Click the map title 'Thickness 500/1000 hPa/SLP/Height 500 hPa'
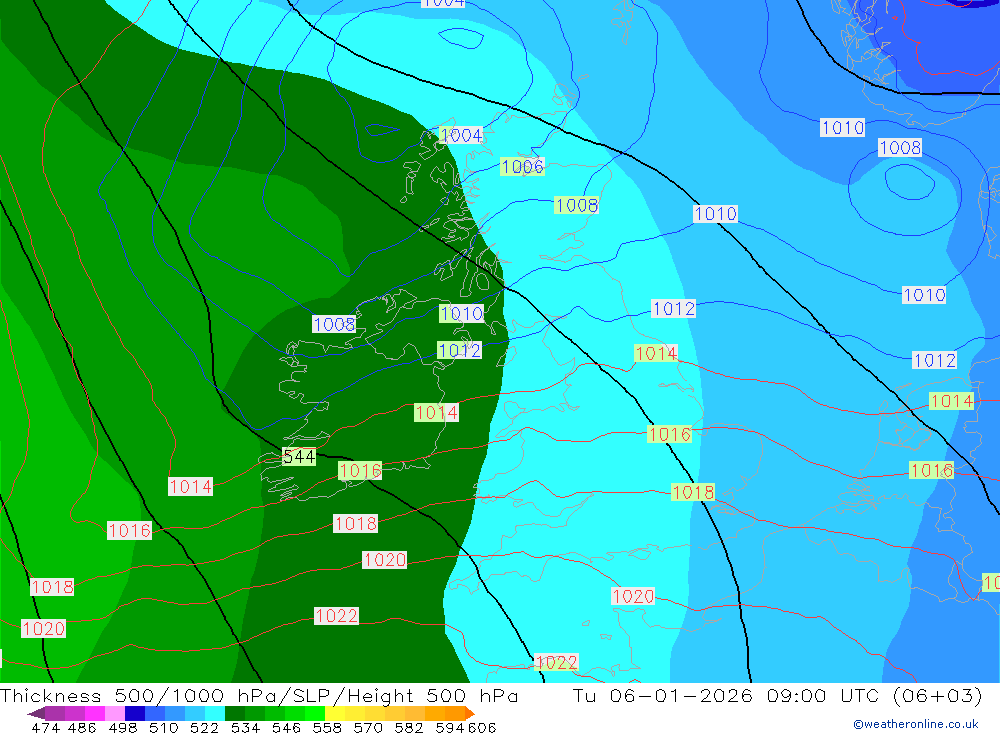Image resolution: width=1000 pixels, height=733 pixels. [x=259, y=695]
